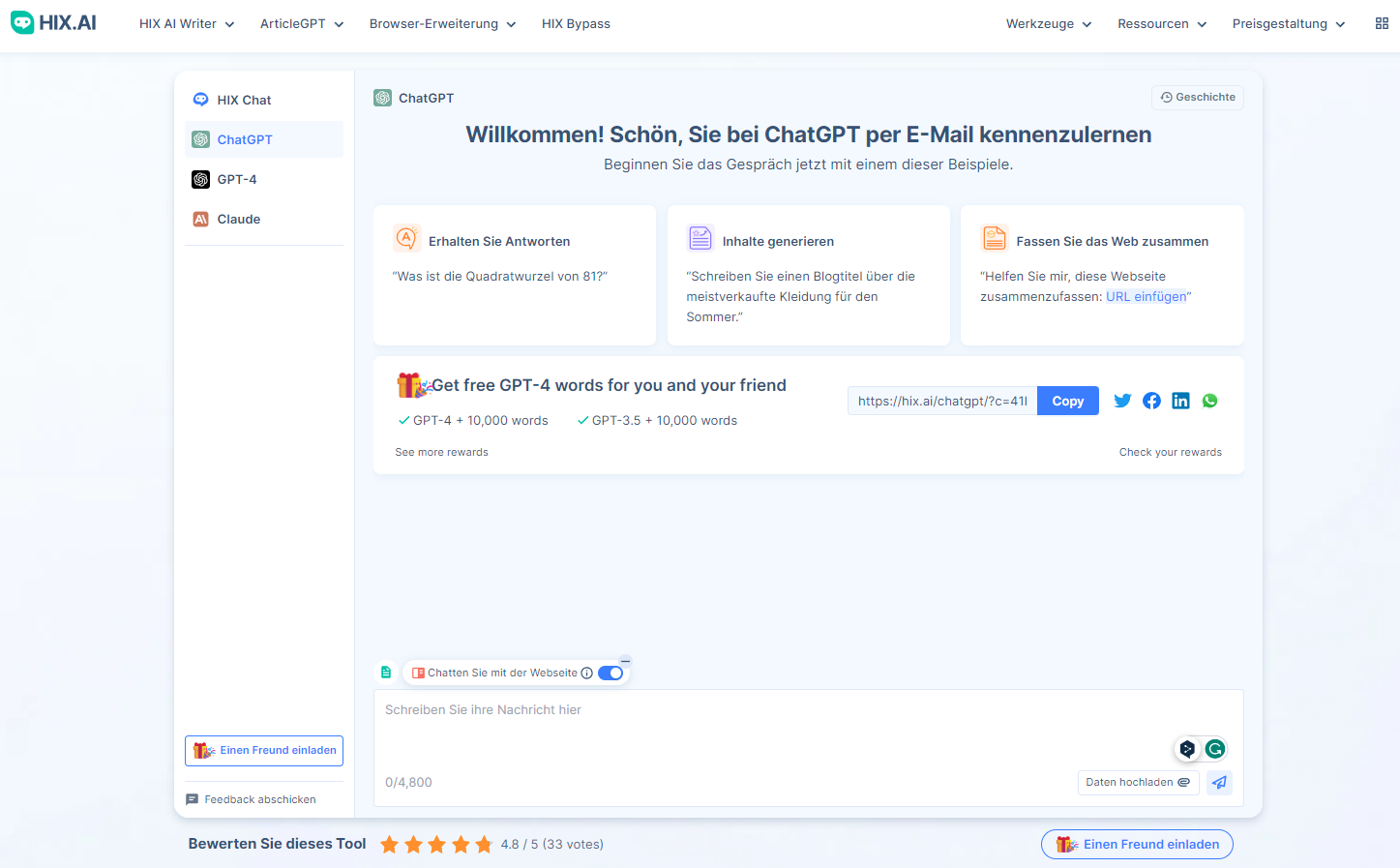Rate the tool with the third star
Viewport: 1400px width, 868px height.
(436, 844)
